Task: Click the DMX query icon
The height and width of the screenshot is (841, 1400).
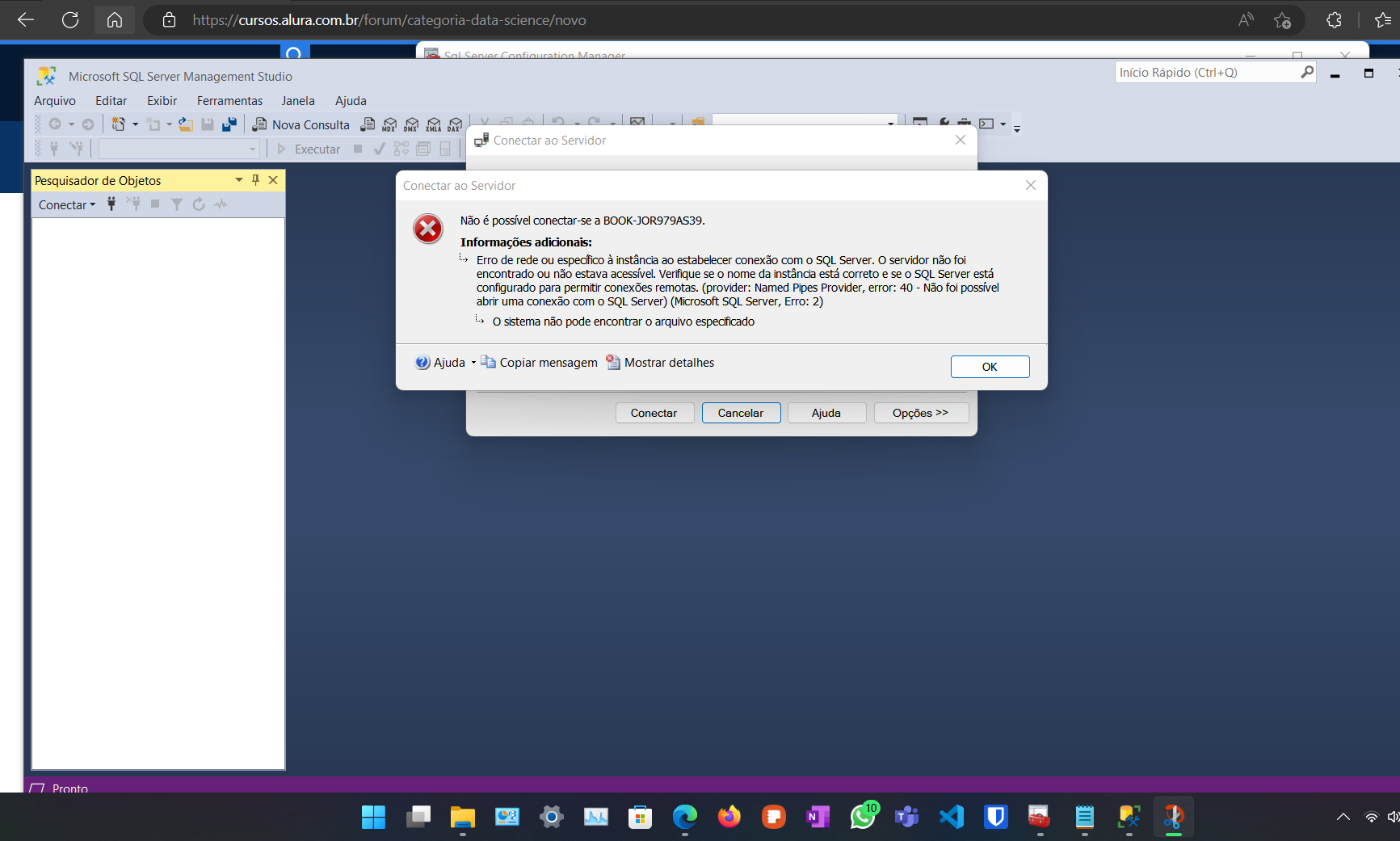Action: point(411,124)
